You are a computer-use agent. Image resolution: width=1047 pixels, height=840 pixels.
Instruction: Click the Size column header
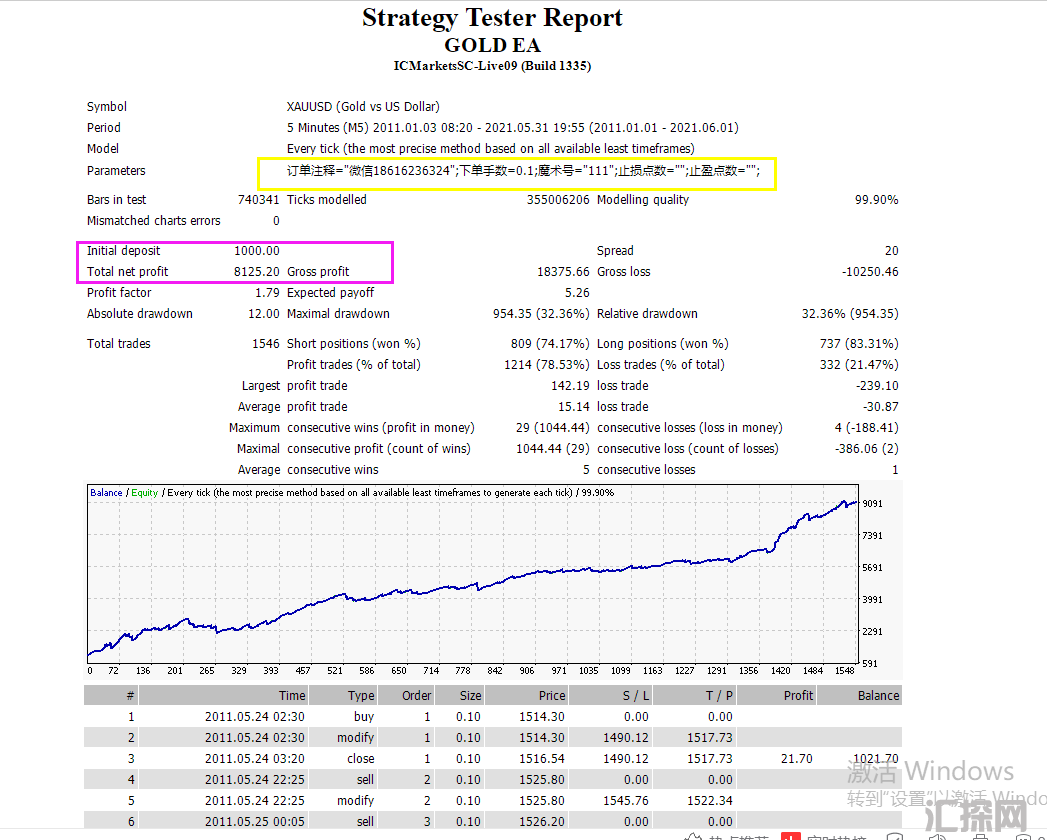(470, 696)
